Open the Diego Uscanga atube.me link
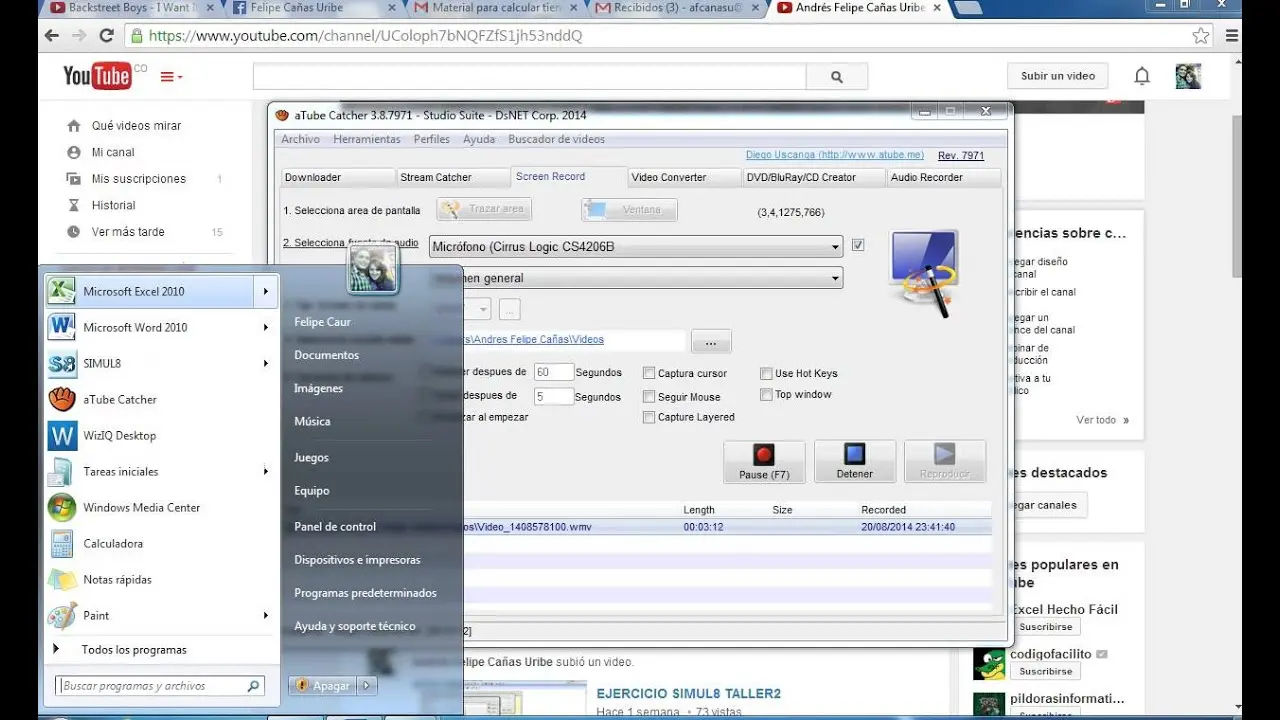The height and width of the screenshot is (720, 1280). click(x=834, y=156)
